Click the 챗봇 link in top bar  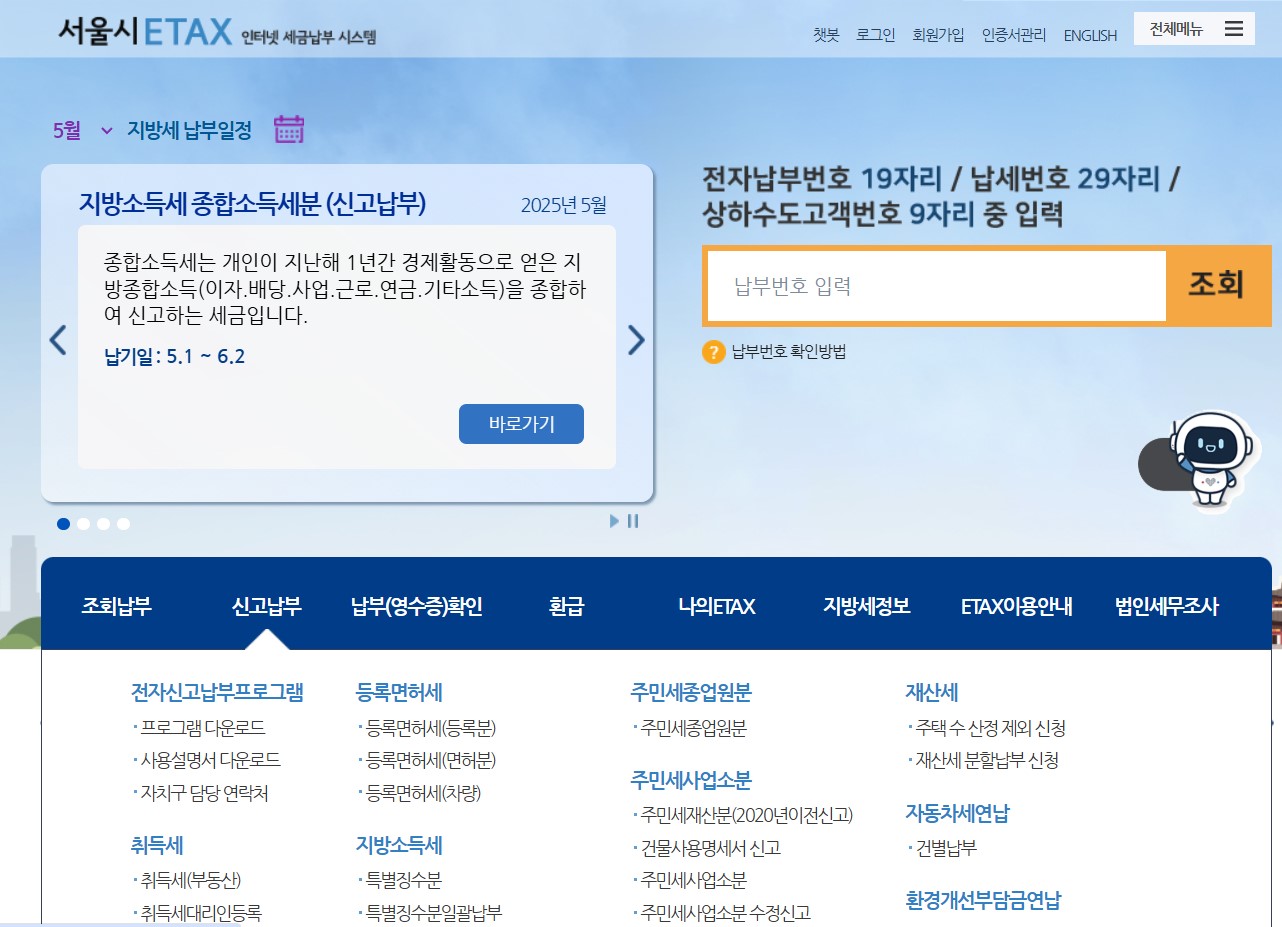pos(824,34)
